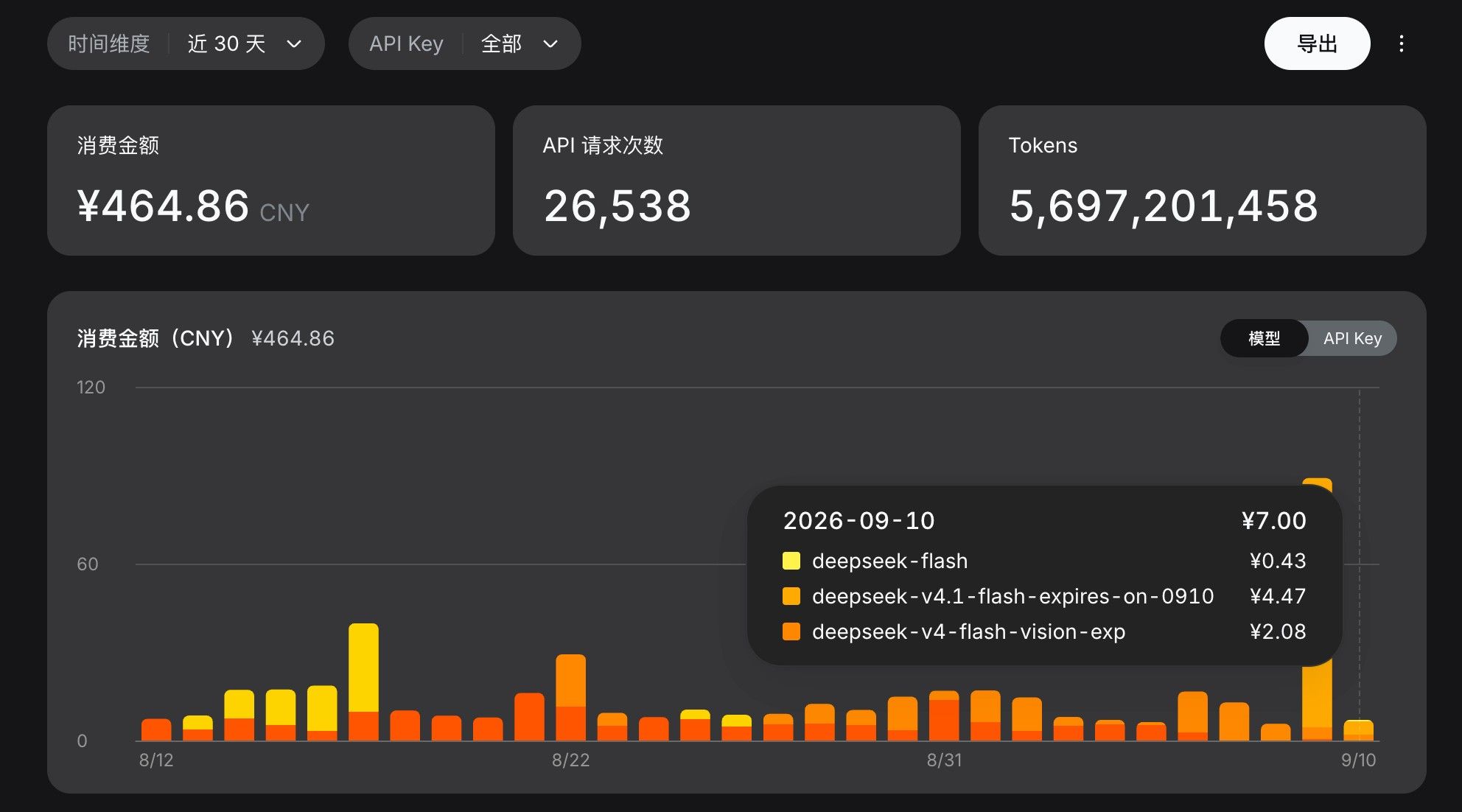Click the deepseek-v4.1-flash-expires-on-0910 legend swatch
Viewport: 1462px width, 812px height.
[x=791, y=596]
